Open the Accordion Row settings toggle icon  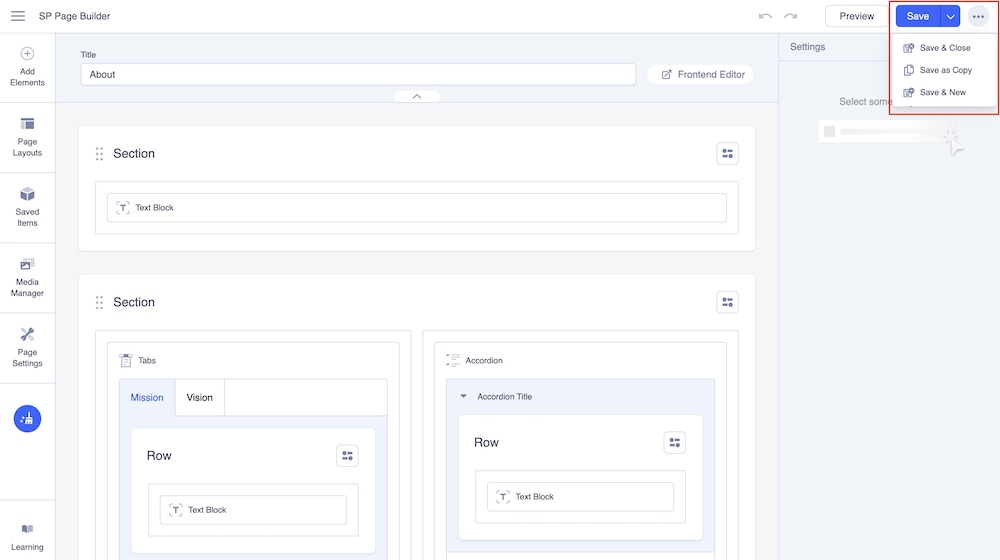(675, 443)
